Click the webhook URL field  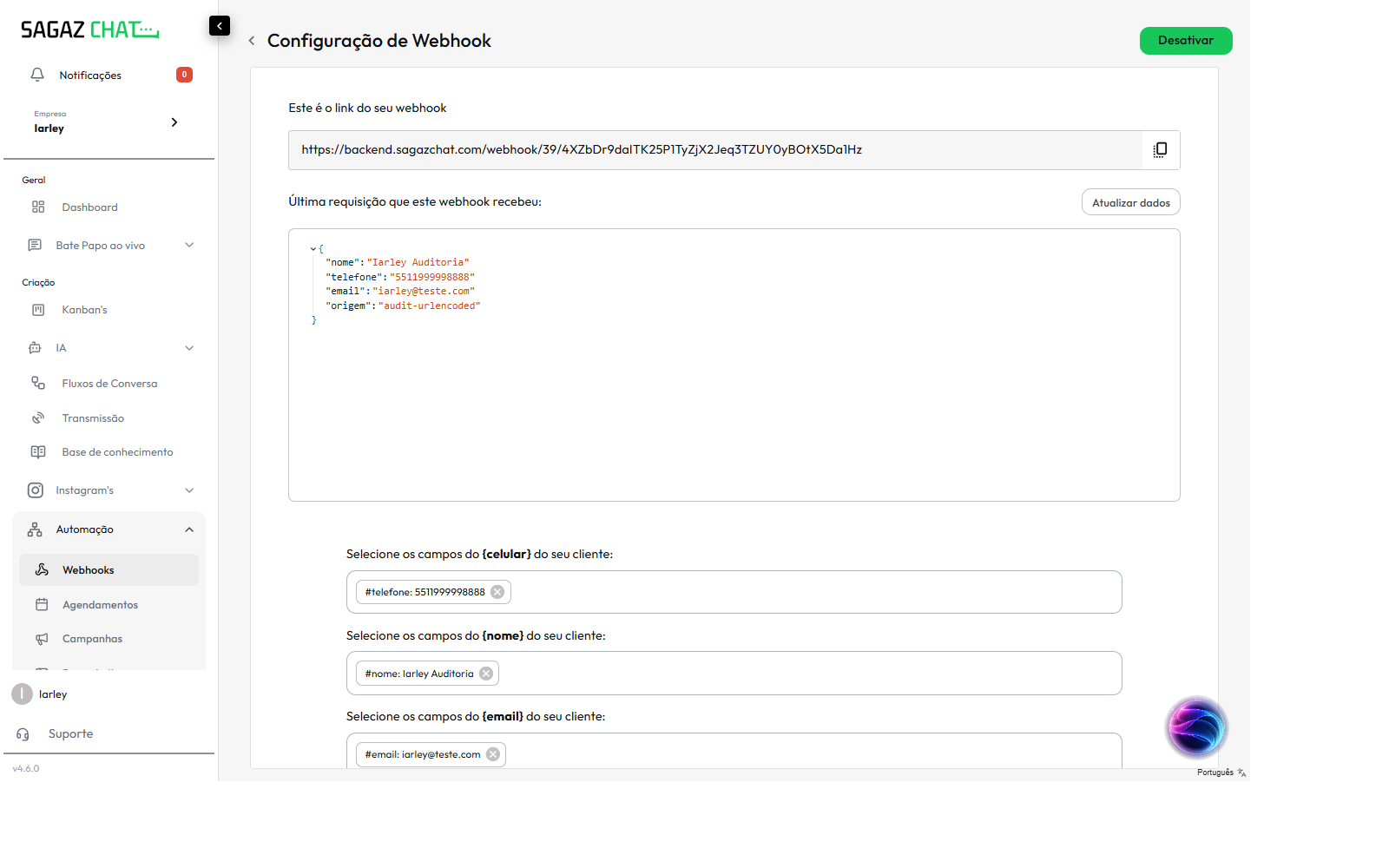coord(715,150)
